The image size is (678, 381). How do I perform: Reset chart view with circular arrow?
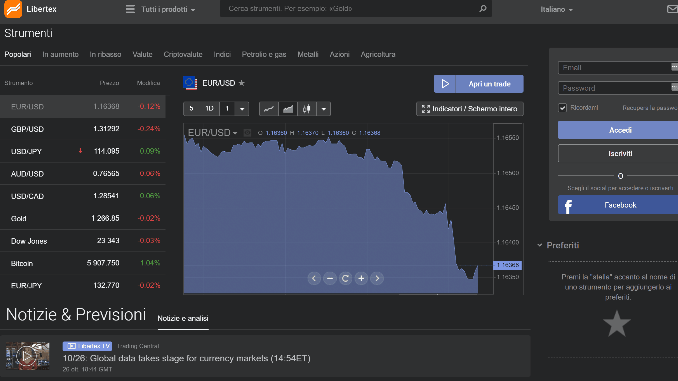coord(345,279)
